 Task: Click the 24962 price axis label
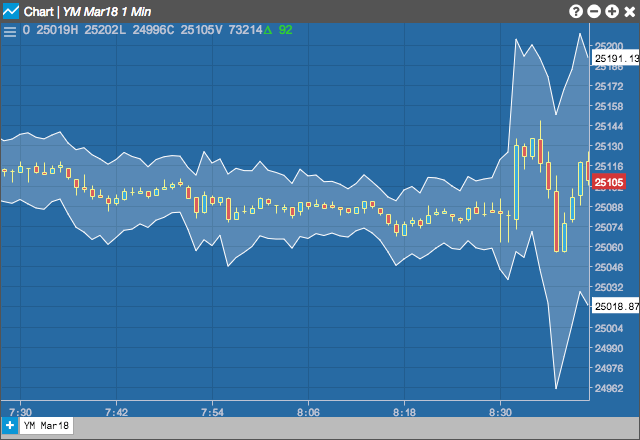click(x=609, y=388)
